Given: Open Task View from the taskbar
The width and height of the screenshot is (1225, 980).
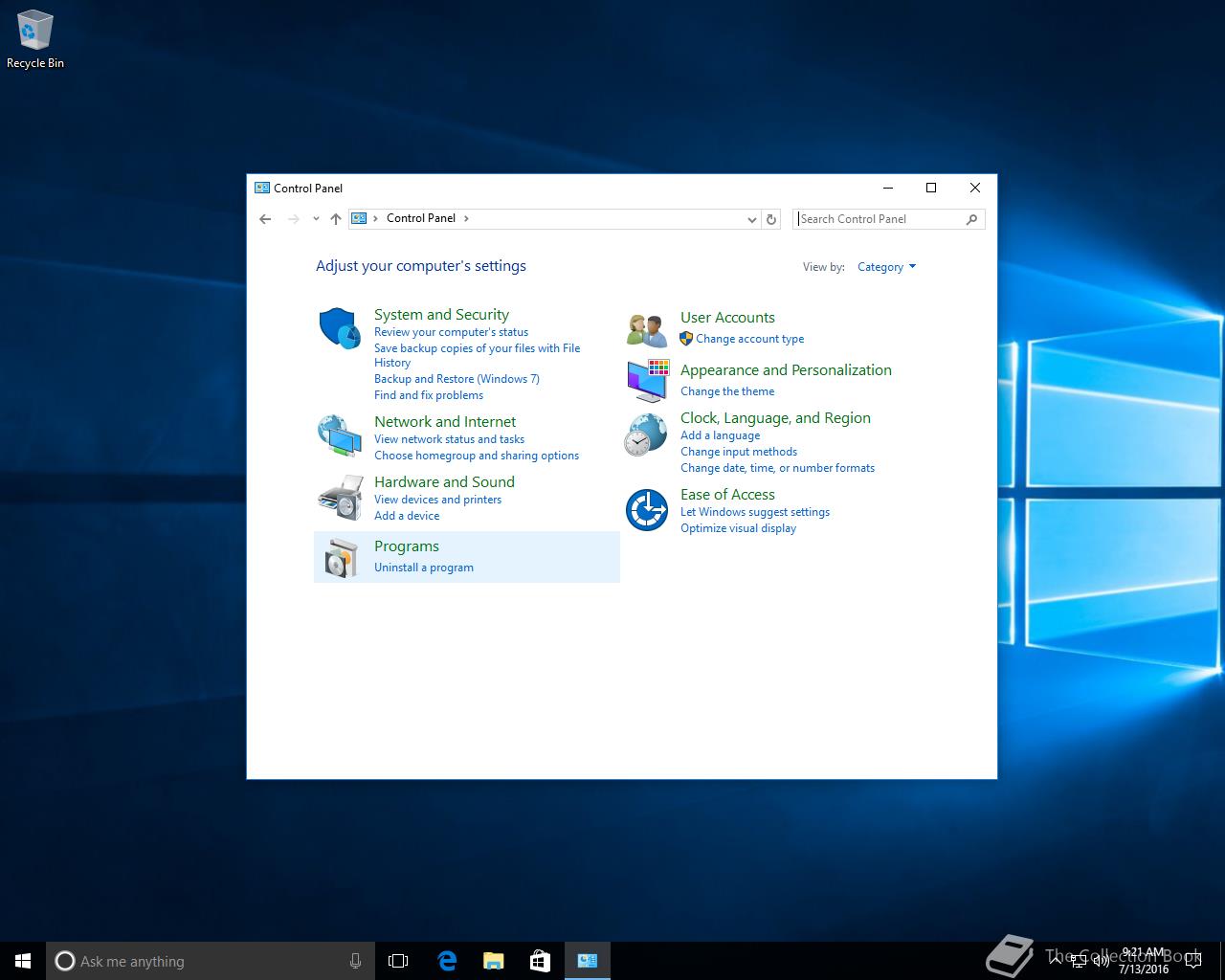Looking at the screenshot, I should click(398, 961).
